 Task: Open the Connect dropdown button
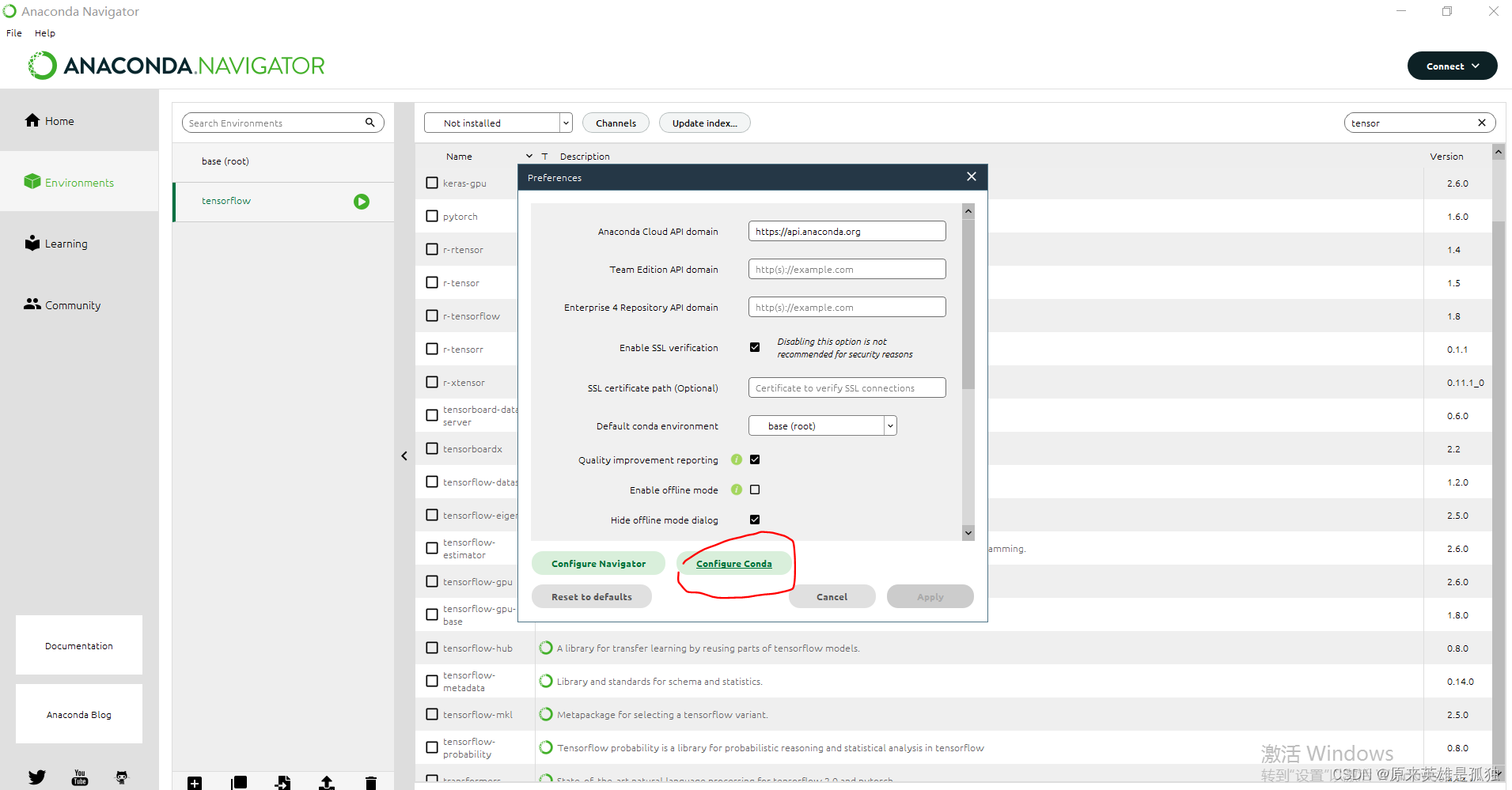coord(1452,66)
